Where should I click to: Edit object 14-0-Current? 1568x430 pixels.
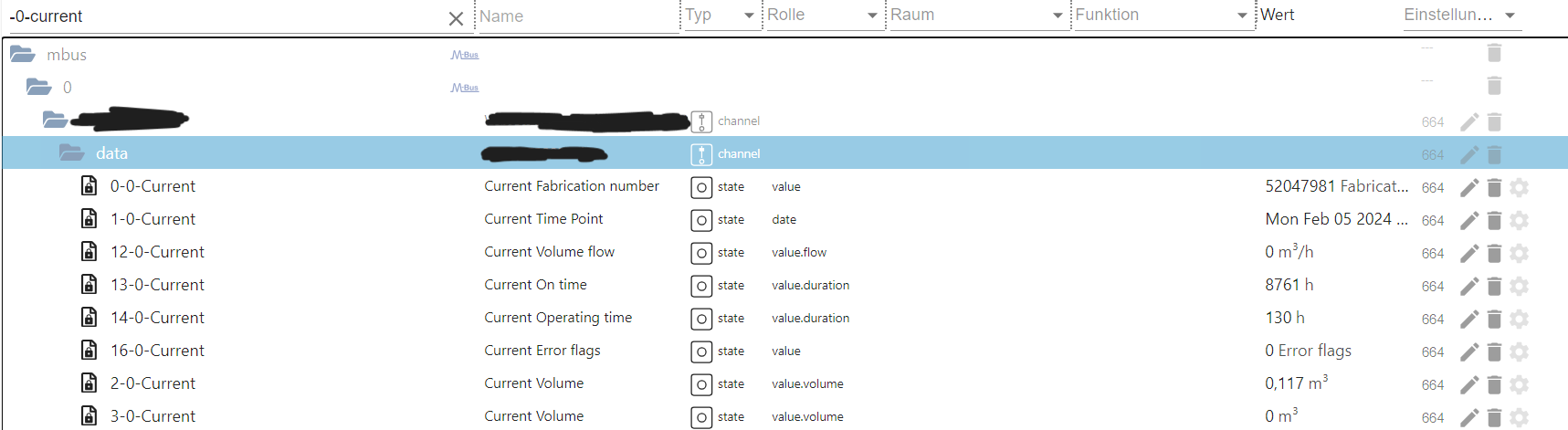tap(1469, 320)
